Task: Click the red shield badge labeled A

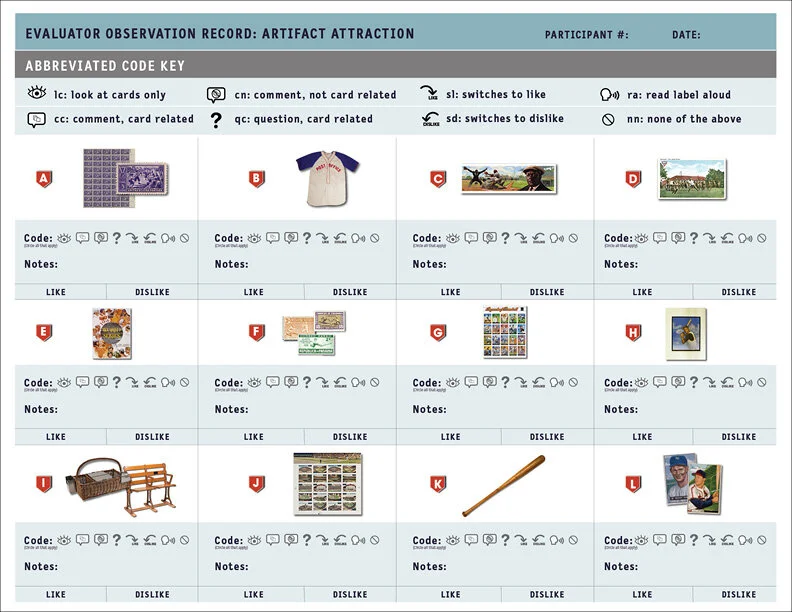Action: 44,179
